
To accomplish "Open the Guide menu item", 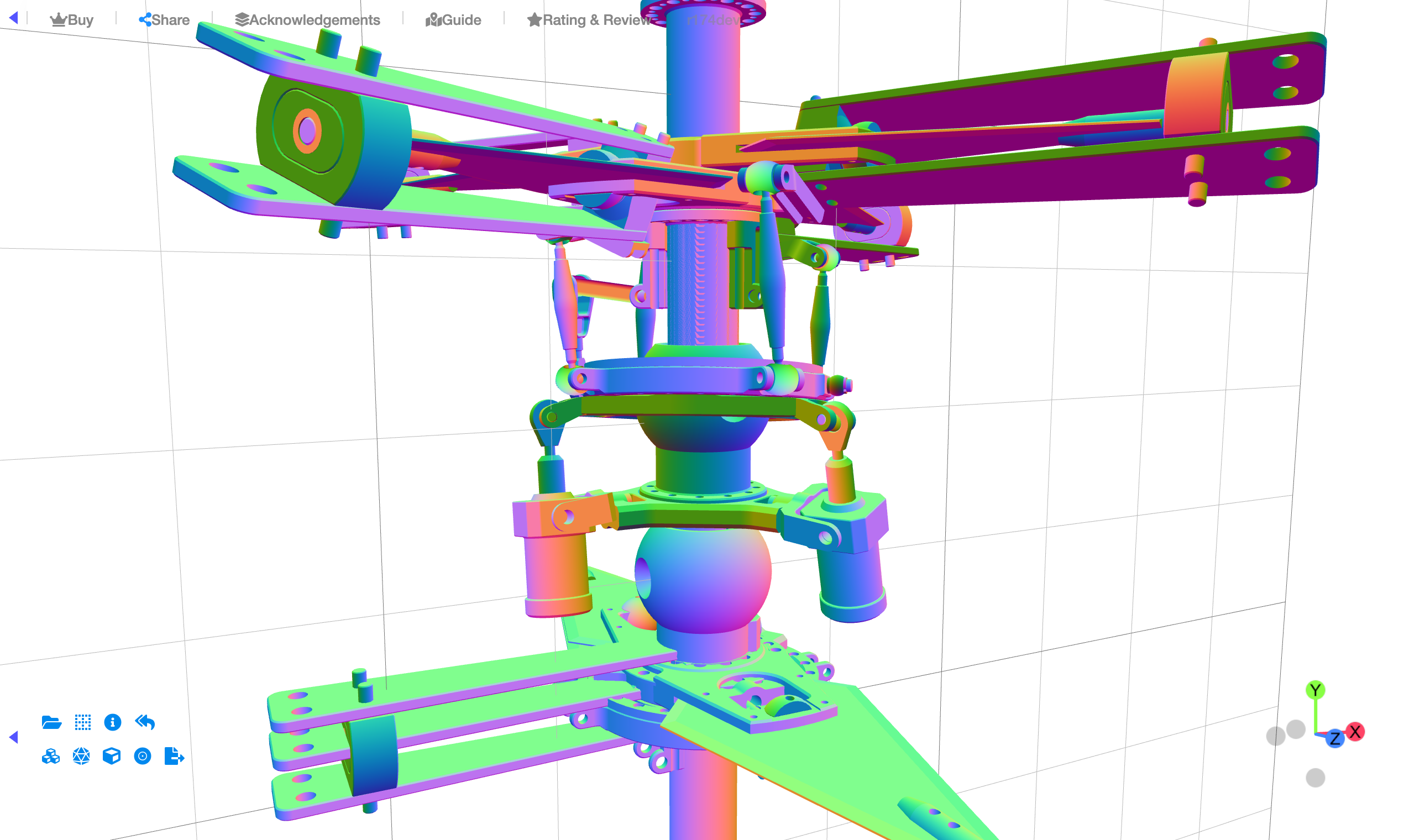I will 462,19.
